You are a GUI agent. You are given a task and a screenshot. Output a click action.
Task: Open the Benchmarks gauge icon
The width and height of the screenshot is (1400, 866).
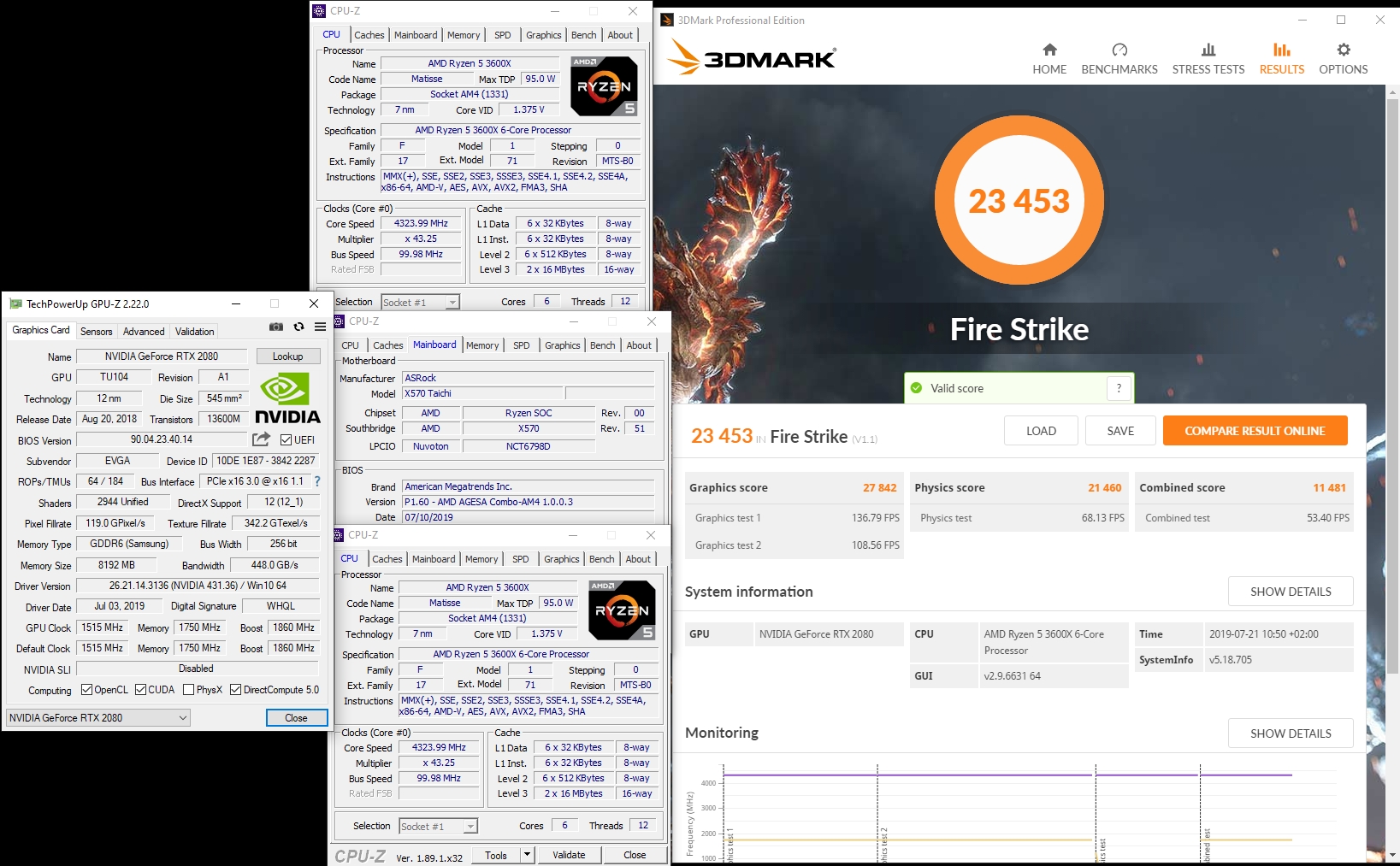[1119, 50]
